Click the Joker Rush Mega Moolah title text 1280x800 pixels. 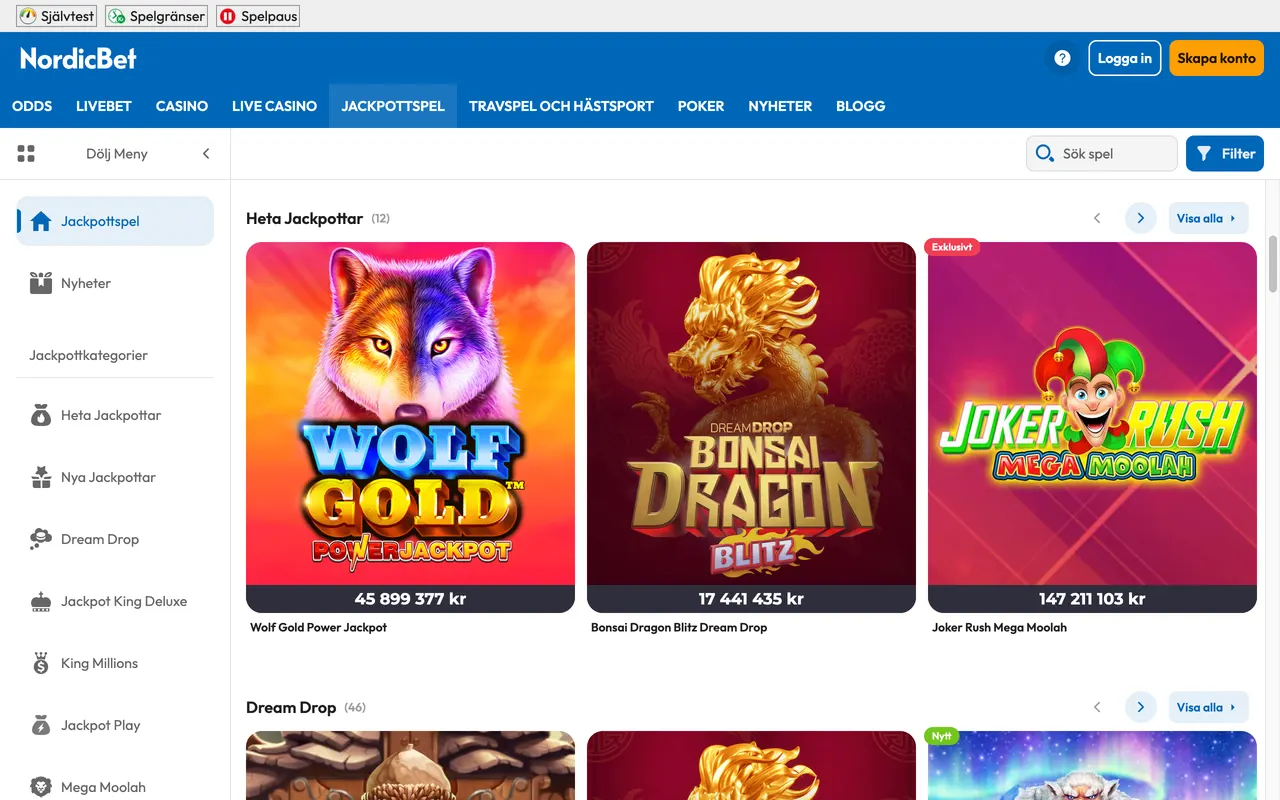(999, 627)
